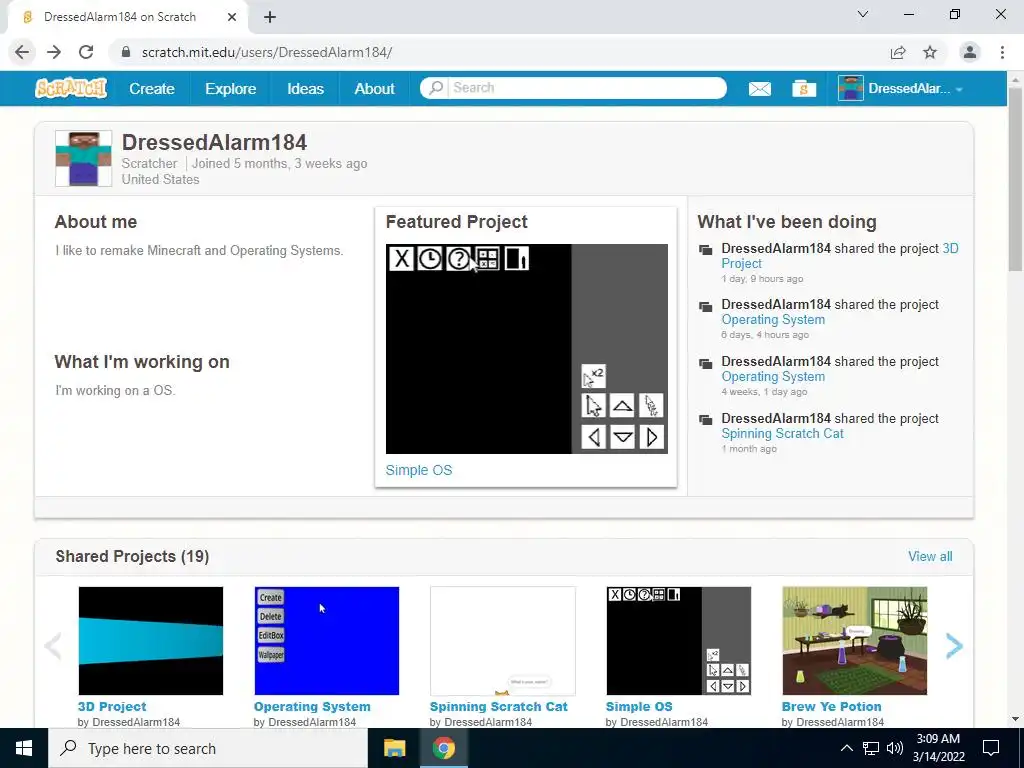1024x768 pixels.
Task: Show hidden system tray icons
Action: pyautogui.click(x=846, y=748)
